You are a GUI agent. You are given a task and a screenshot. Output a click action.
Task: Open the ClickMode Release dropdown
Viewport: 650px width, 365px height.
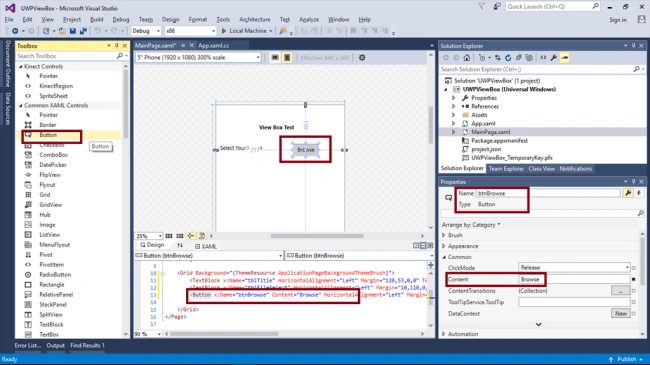click(574, 268)
